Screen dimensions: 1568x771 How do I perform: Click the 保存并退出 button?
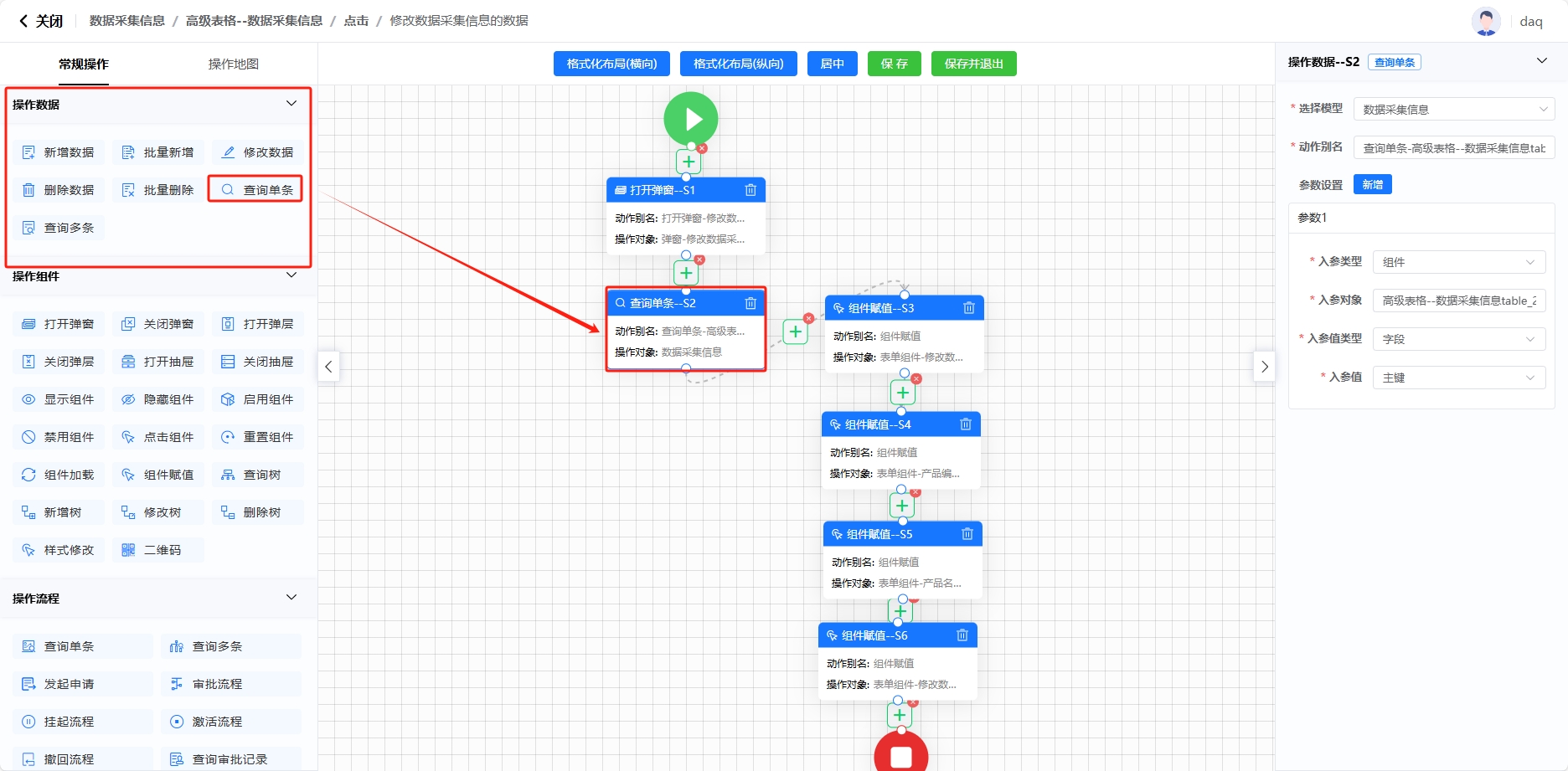pos(973,64)
